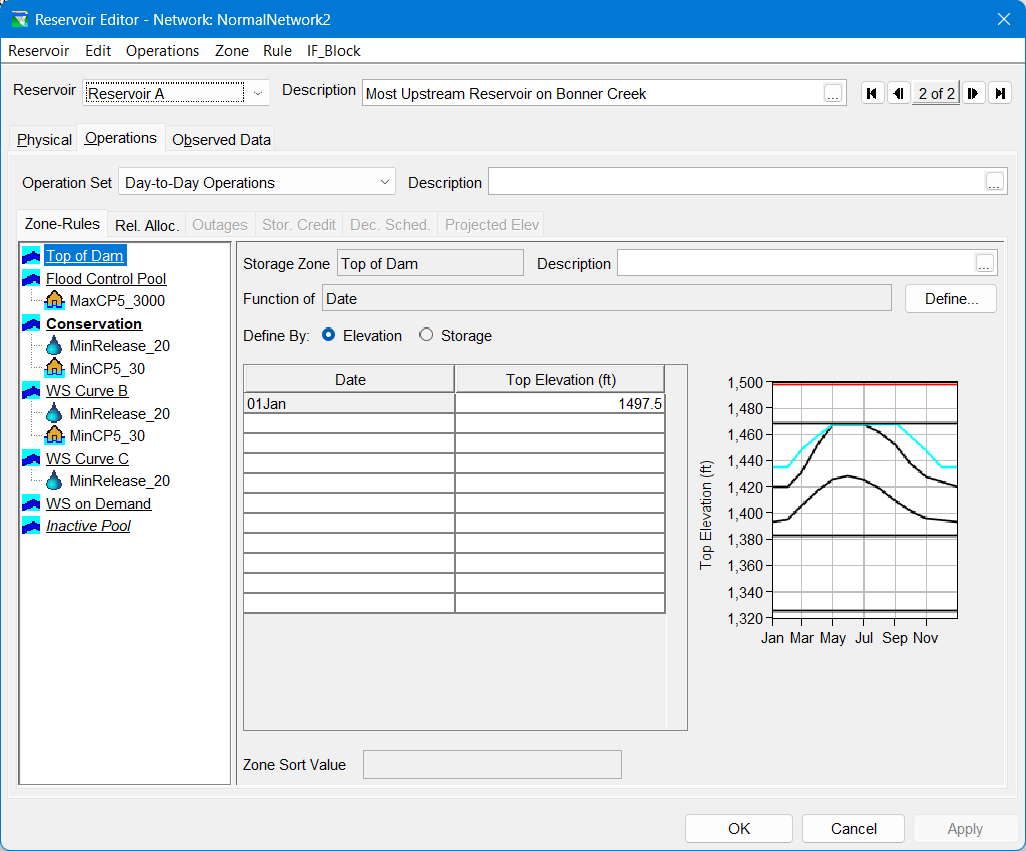Click the Inactive Pool zone icon
Viewport: 1026px width, 851px height.
point(31,526)
